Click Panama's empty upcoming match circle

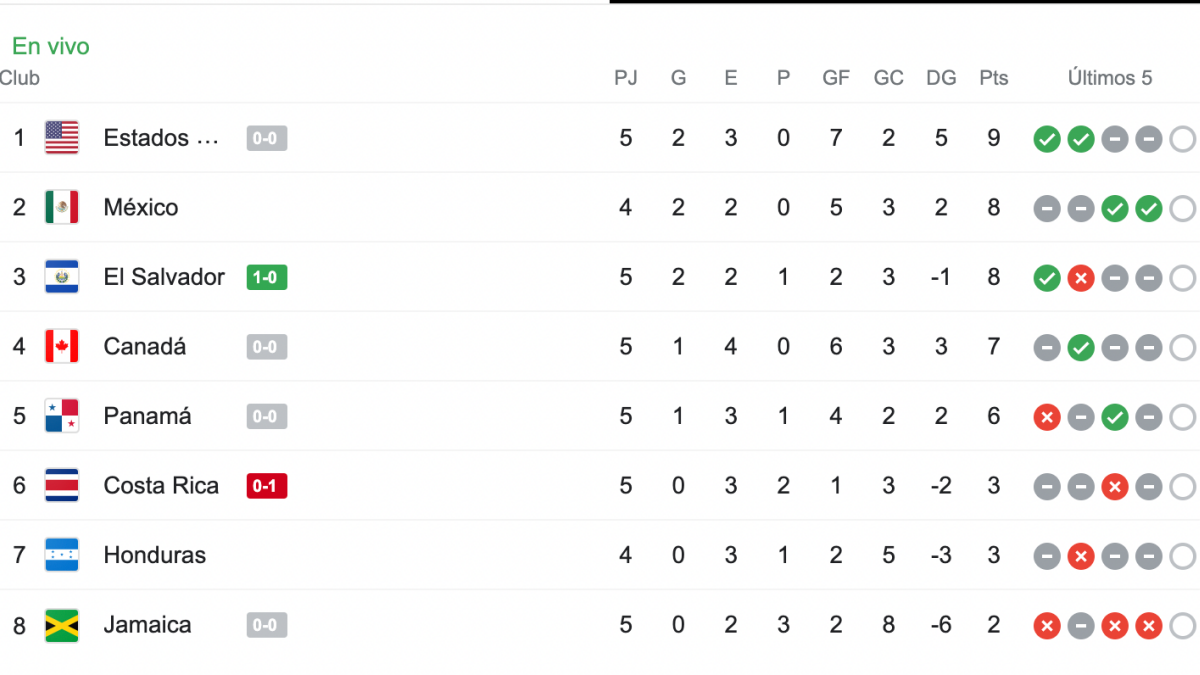(1182, 417)
